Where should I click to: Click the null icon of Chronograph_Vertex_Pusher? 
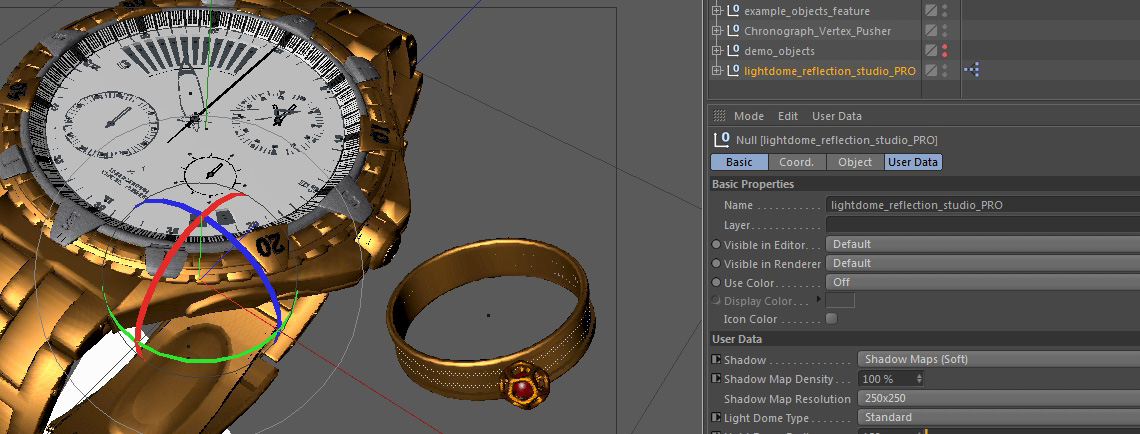coord(733,31)
